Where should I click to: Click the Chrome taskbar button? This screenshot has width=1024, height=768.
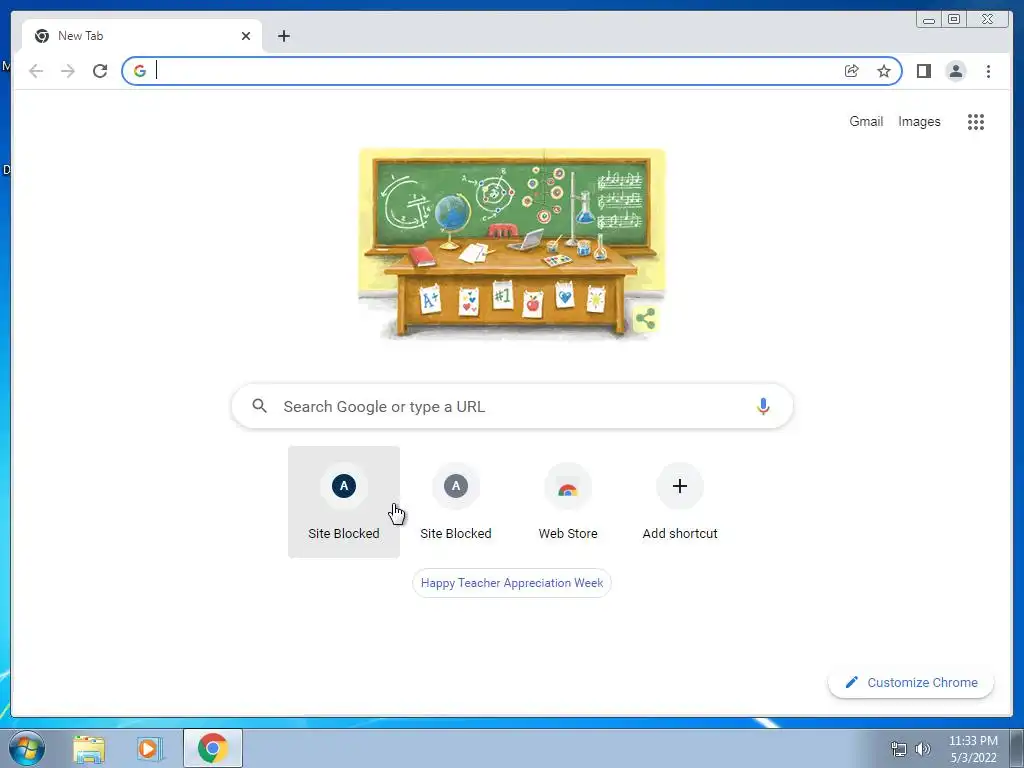point(212,748)
